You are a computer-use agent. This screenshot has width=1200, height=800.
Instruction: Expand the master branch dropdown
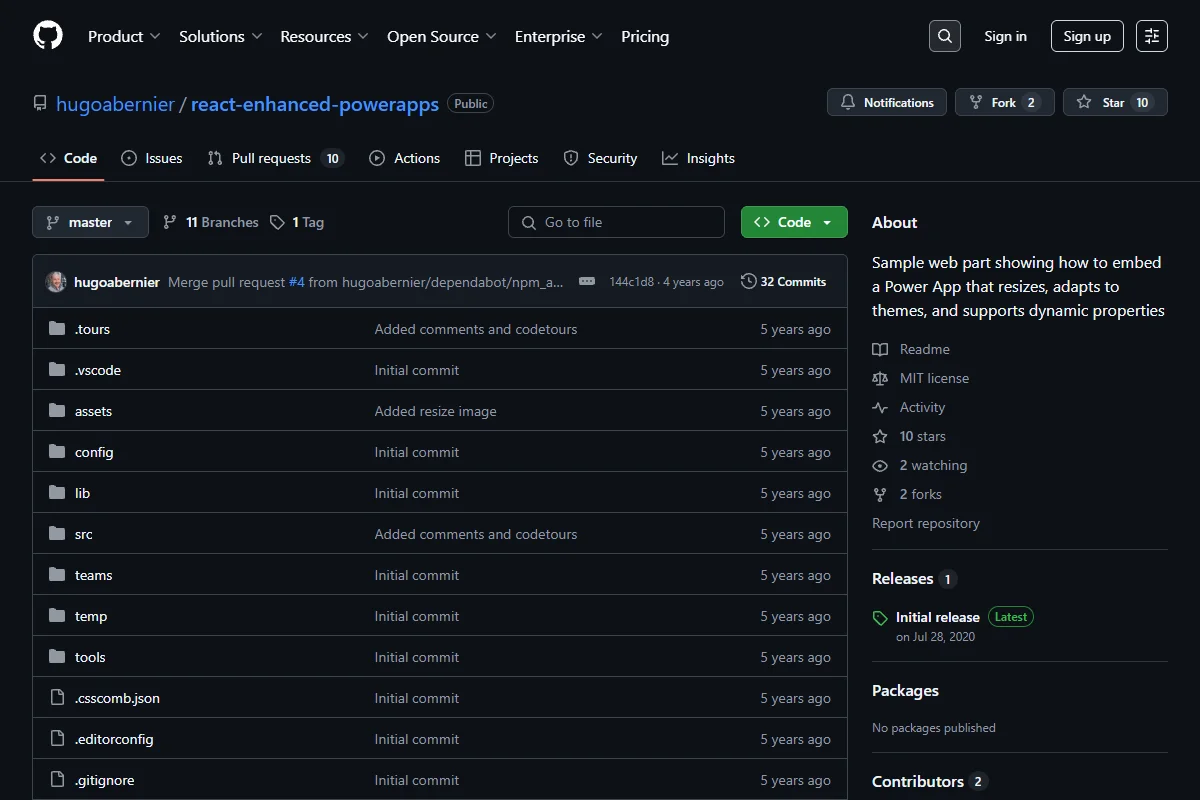[x=90, y=222]
